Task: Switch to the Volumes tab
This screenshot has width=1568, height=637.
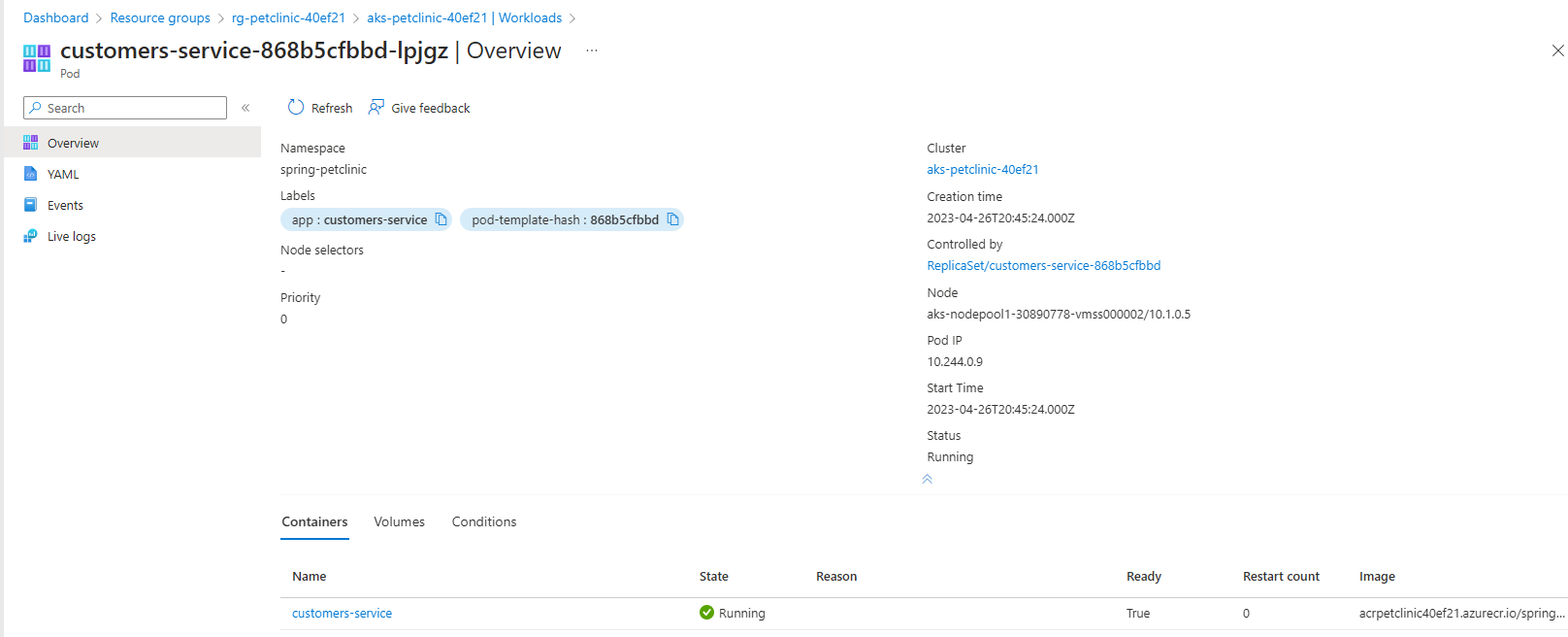Action: point(399,521)
